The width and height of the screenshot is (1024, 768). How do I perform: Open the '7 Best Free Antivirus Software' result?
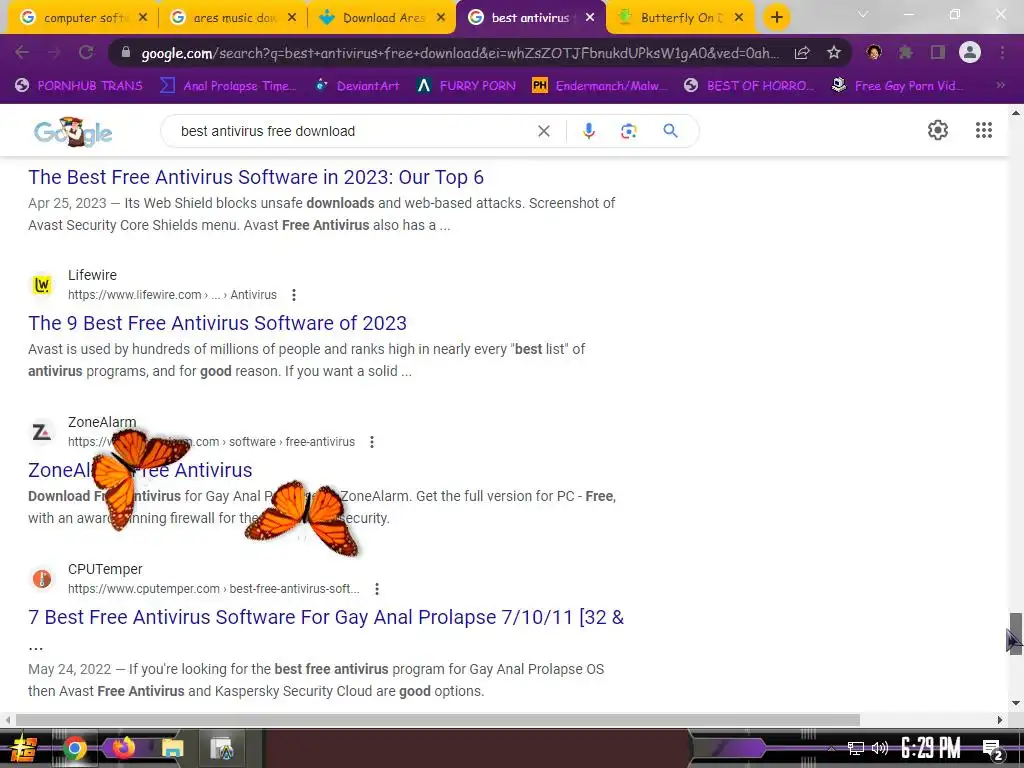click(326, 617)
